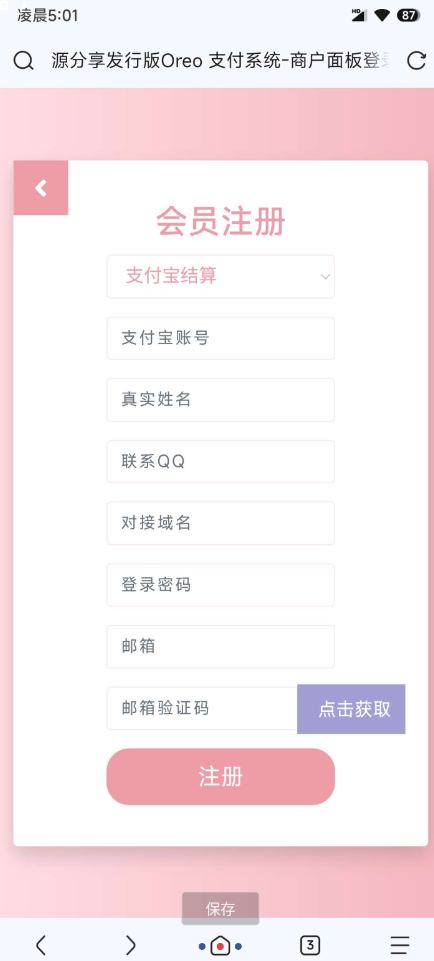Submit the form with 注册 button
This screenshot has width=434, height=961.
point(221,777)
